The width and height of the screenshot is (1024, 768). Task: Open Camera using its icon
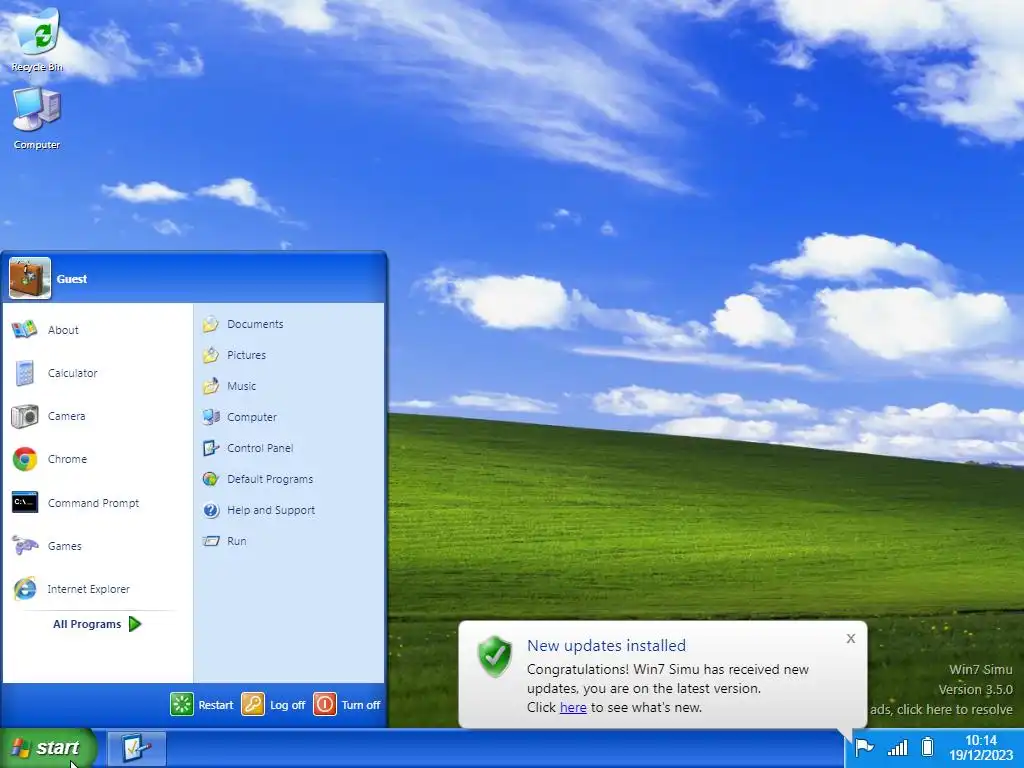(24, 416)
